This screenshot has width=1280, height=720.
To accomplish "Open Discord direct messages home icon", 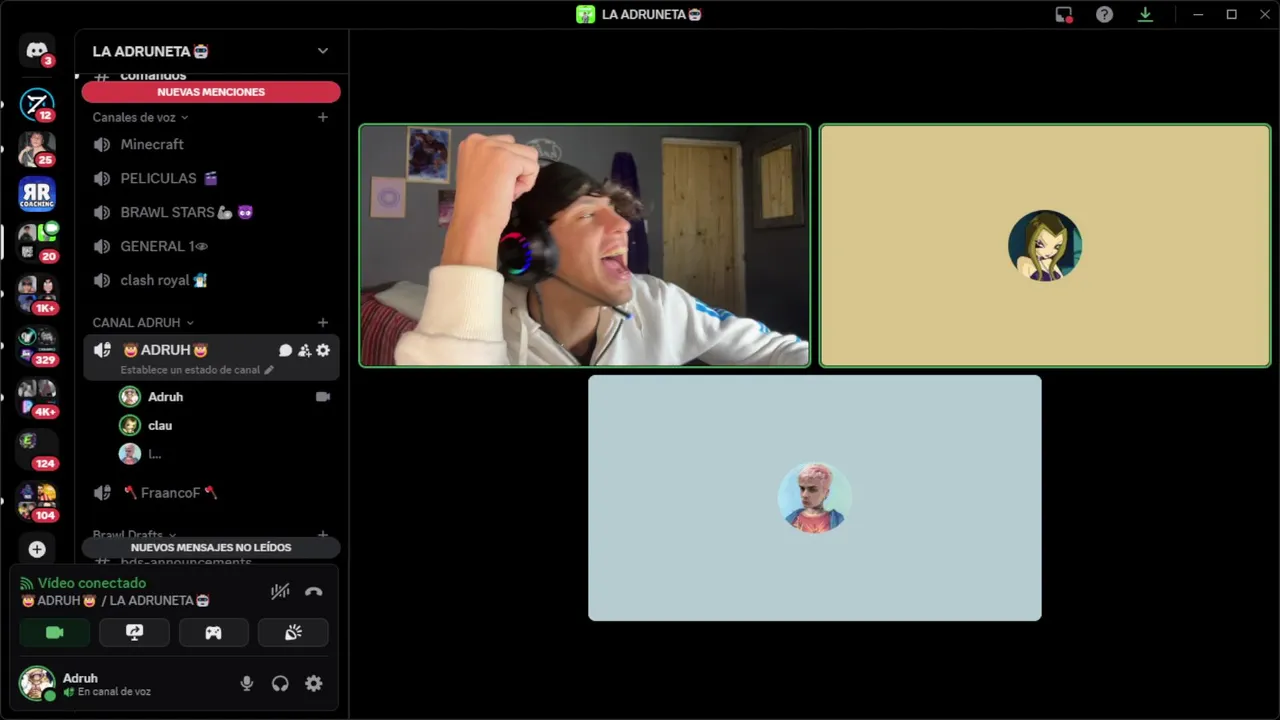I will pos(37,50).
